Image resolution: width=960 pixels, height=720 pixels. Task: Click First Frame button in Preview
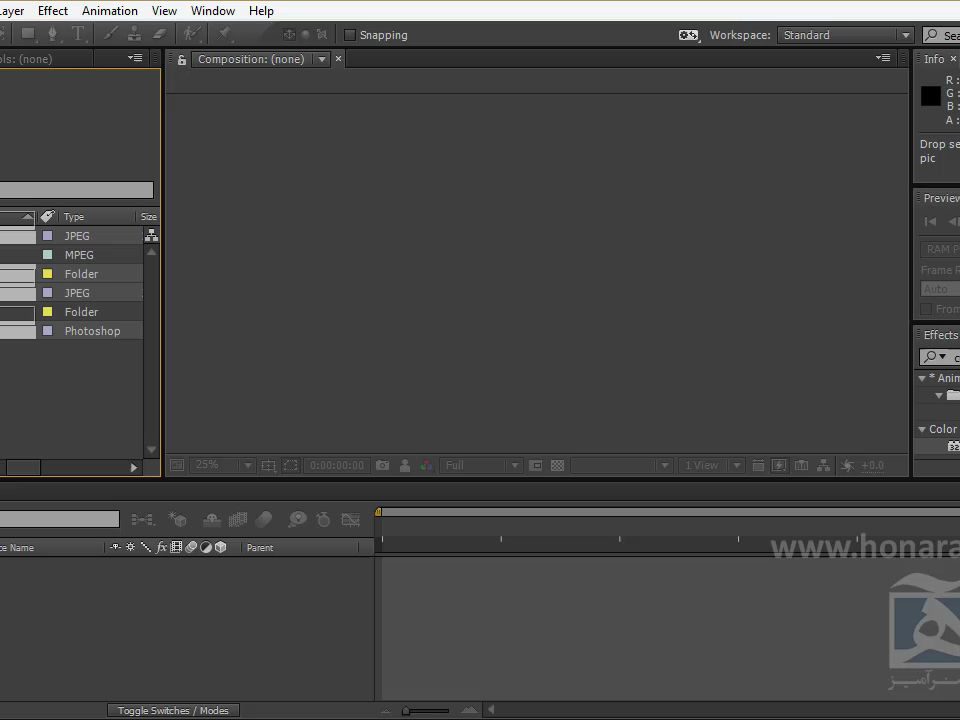pos(930,222)
